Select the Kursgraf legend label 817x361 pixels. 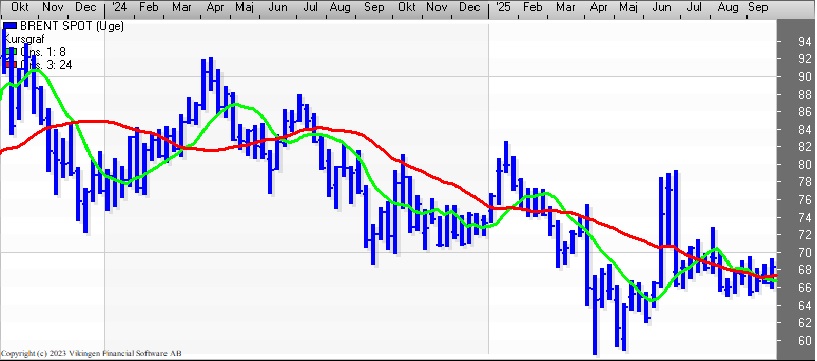point(24,39)
